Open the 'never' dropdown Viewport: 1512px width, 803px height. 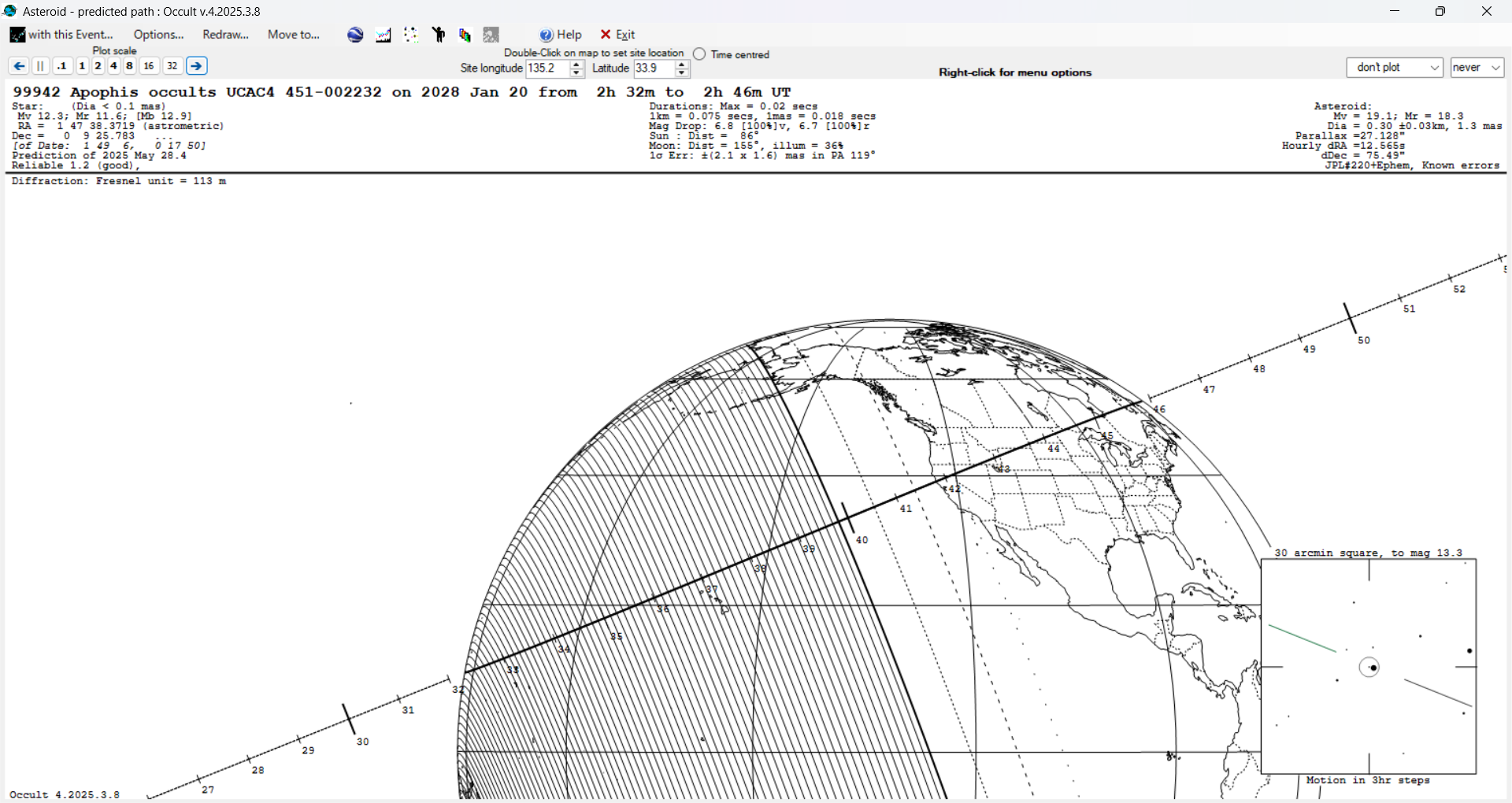1477,68
